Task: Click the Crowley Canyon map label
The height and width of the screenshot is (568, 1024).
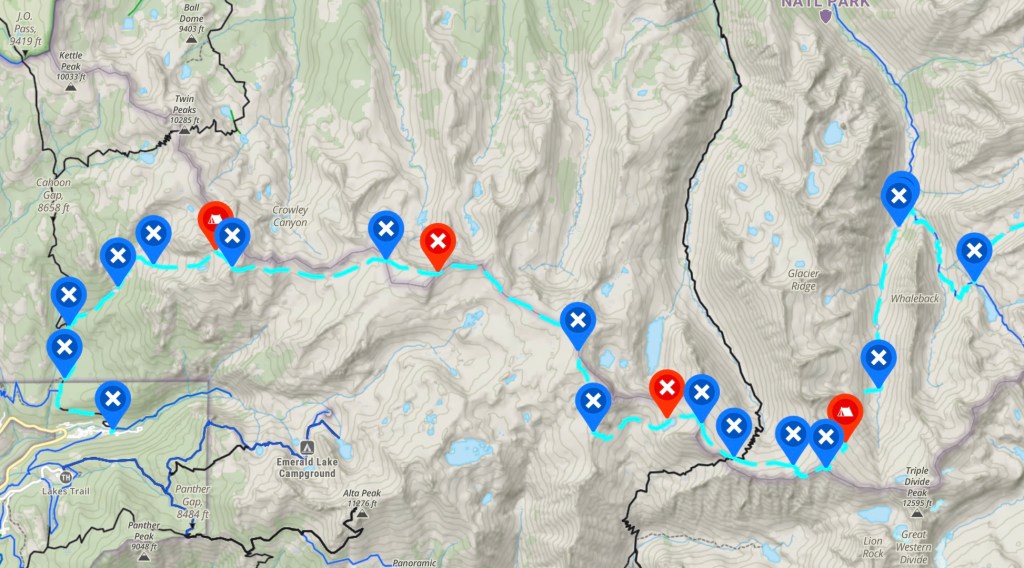Action: pos(290,216)
